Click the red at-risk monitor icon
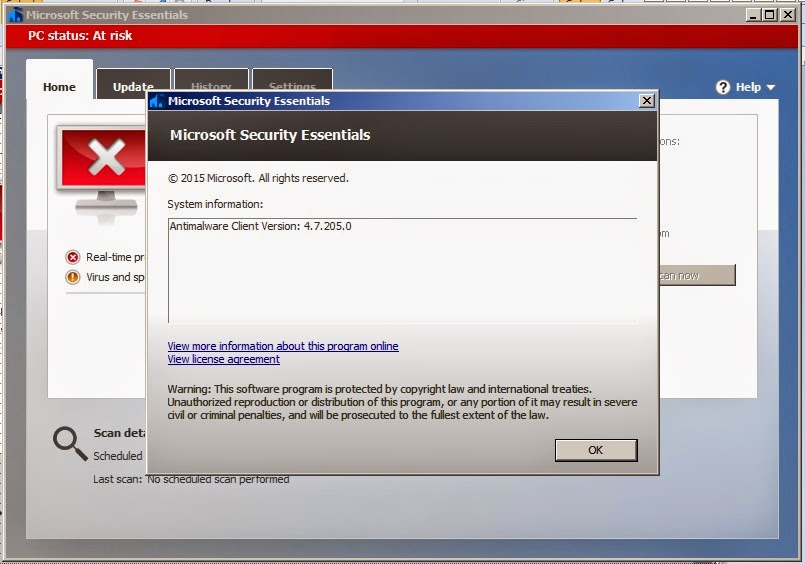 [102, 176]
